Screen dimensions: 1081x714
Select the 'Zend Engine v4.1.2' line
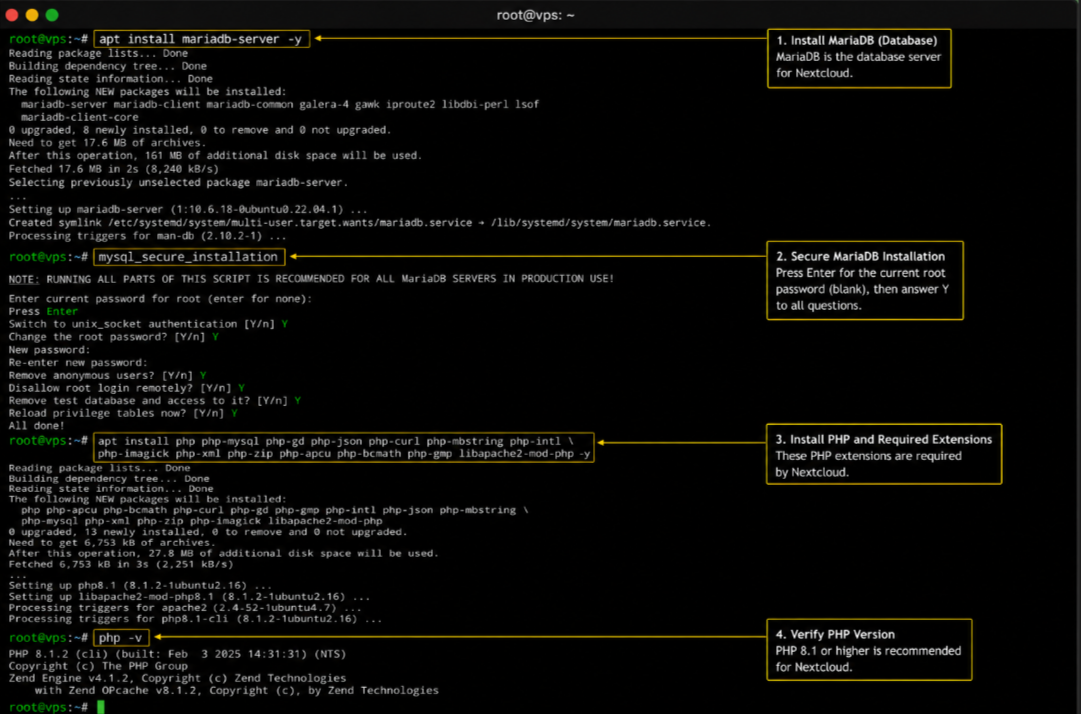(x=177, y=678)
